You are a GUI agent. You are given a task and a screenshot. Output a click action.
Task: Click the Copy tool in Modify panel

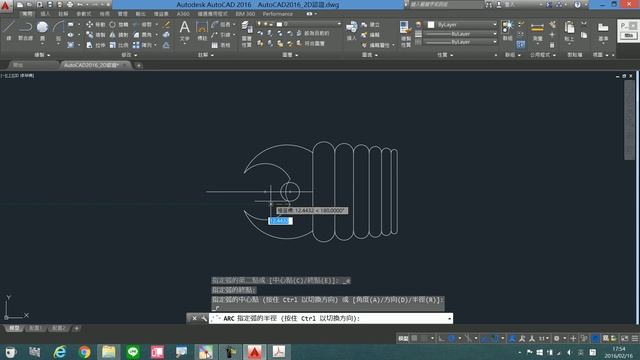(x=90, y=35)
